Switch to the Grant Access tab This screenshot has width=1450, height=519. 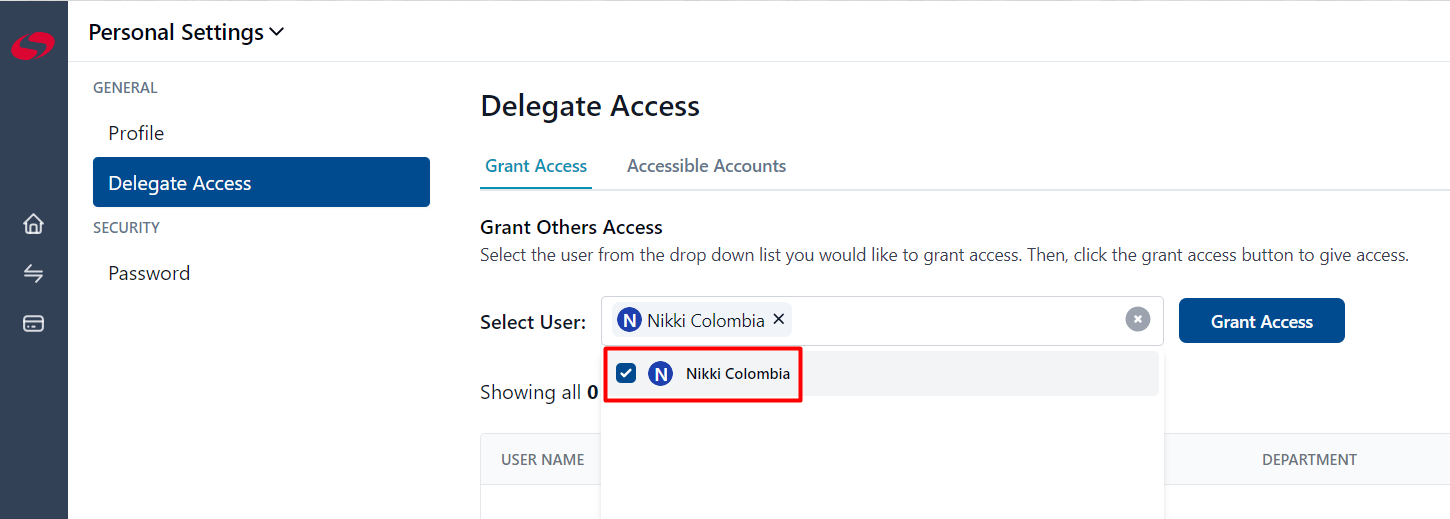[536, 166]
